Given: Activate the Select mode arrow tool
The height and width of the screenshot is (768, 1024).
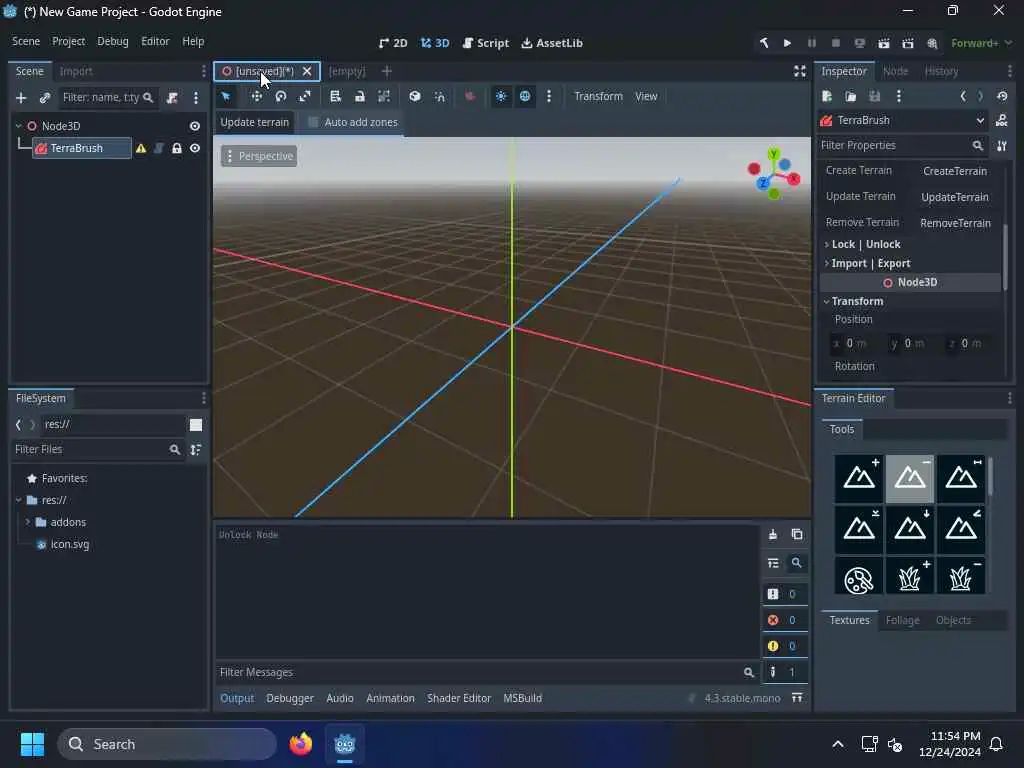Looking at the screenshot, I should point(226,97).
